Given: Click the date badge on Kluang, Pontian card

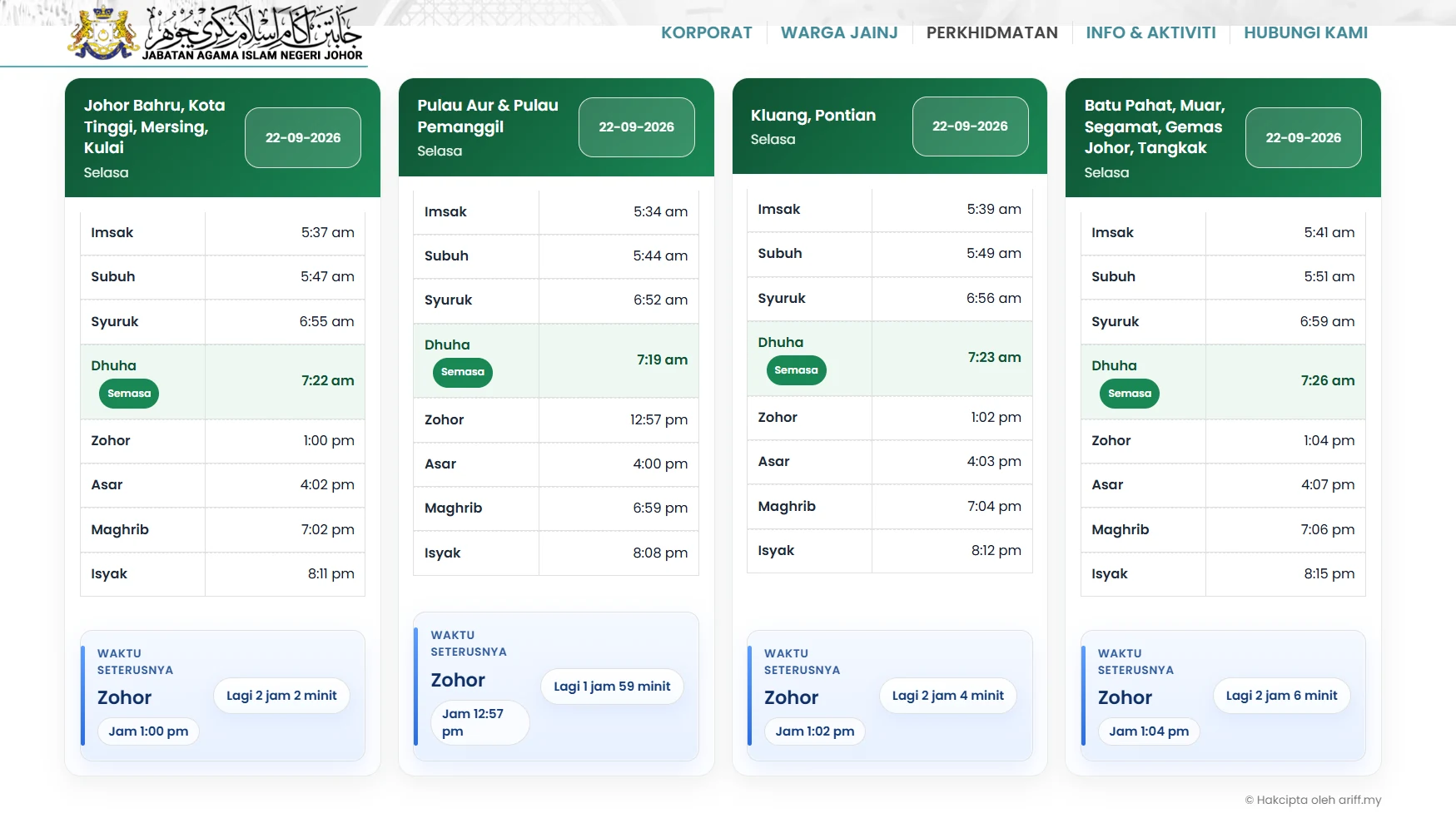Looking at the screenshot, I should point(970,126).
